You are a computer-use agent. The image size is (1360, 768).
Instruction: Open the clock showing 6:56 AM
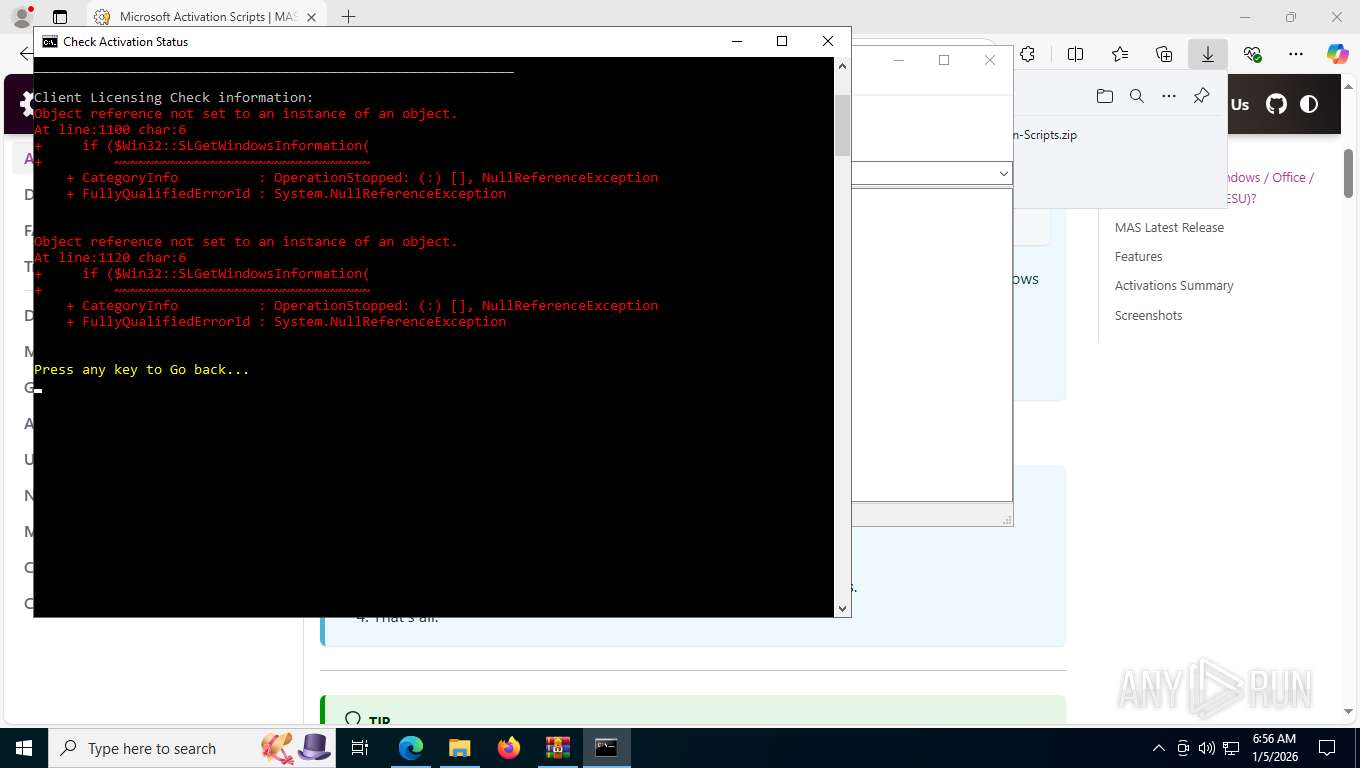coord(1274,748)
